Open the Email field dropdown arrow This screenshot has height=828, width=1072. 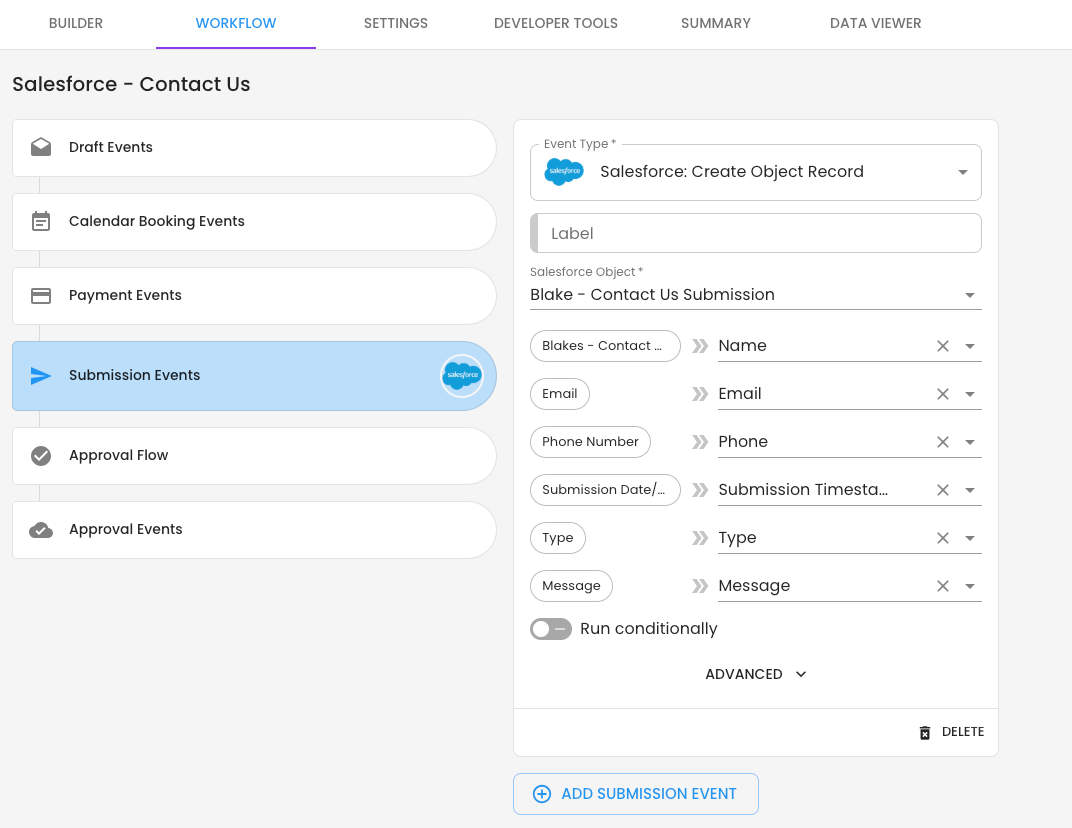click(969, 395)
